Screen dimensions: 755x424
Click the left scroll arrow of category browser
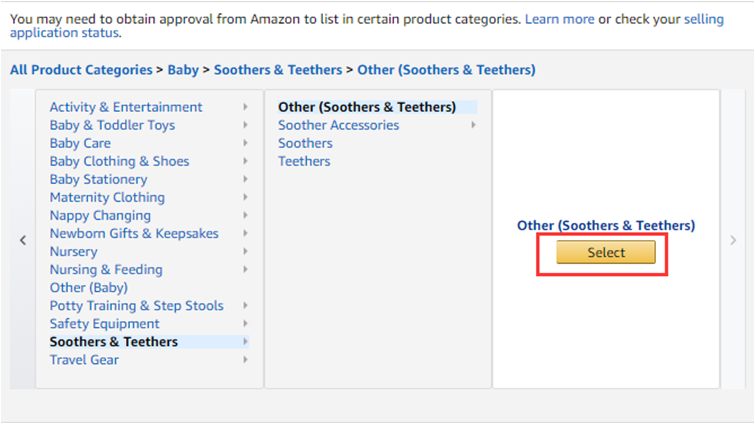[23, 240]
